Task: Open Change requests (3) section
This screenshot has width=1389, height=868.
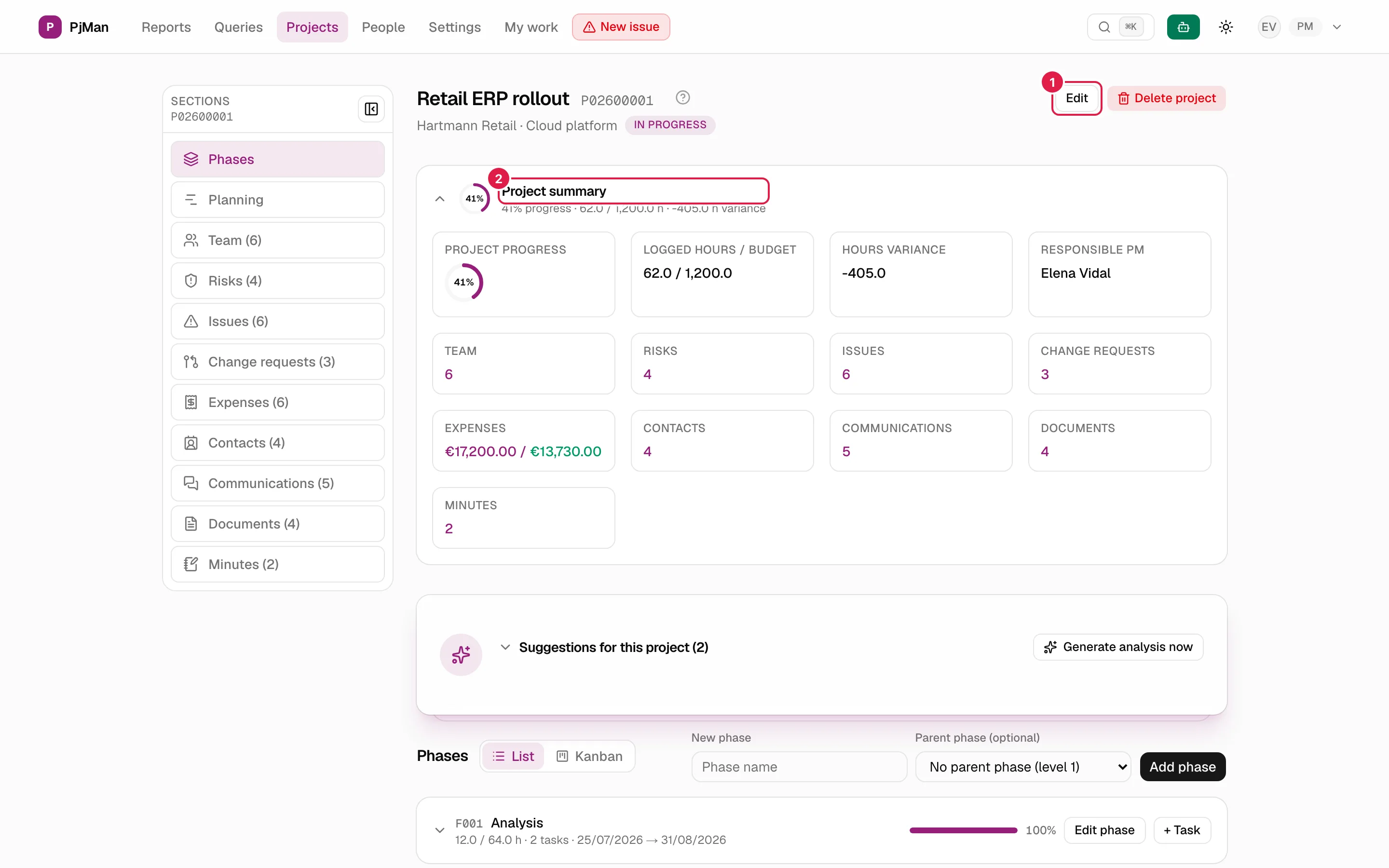Action: pyautogui.click(x=278, y=362)
